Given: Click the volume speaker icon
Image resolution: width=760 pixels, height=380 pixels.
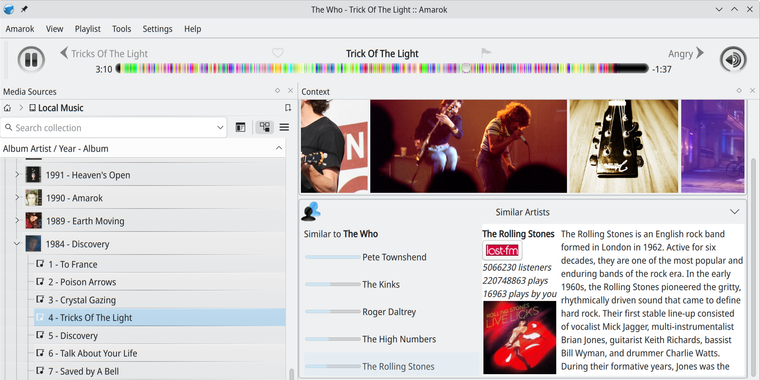Looking at the screenshot, I should click(x=733, y=60).
